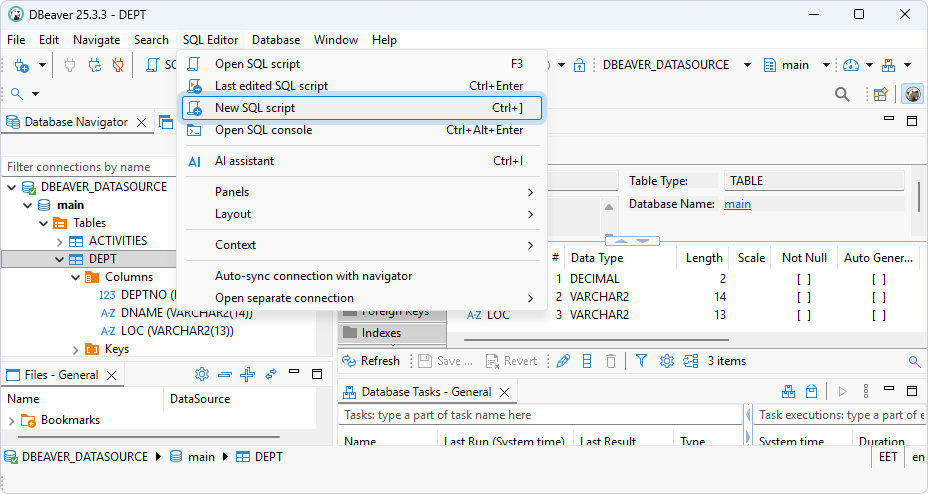928x494 pixels.
Task: Toggle Auto Generated checkbox in VARCHAR2 length 13 row
Action: pos(879,315)
